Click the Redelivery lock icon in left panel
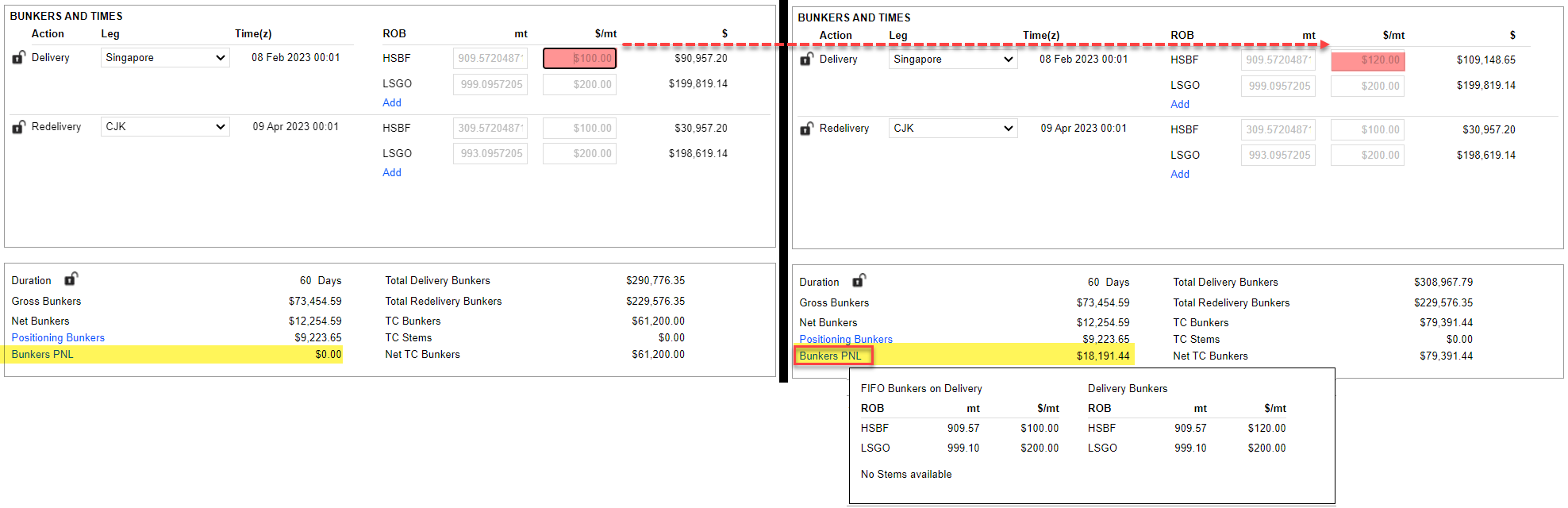Viewport: 1568px width, 508px height. [19, 127]
